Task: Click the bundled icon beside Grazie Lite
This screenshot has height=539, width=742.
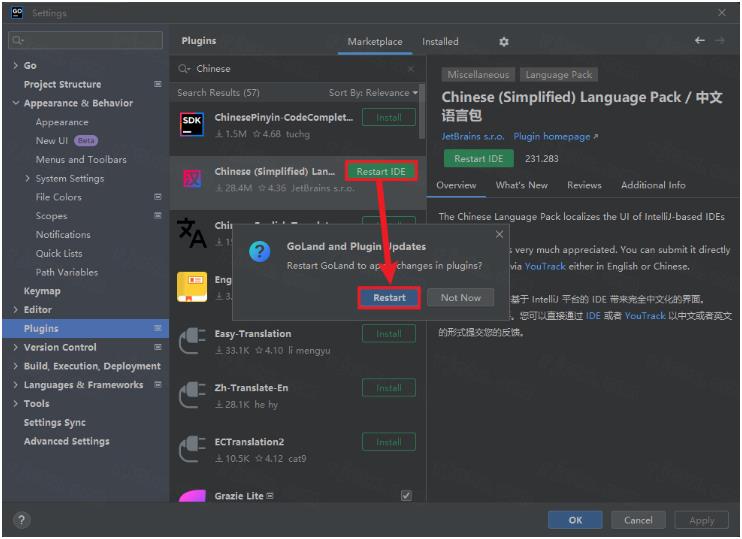Action: click(x=270, y=496)
